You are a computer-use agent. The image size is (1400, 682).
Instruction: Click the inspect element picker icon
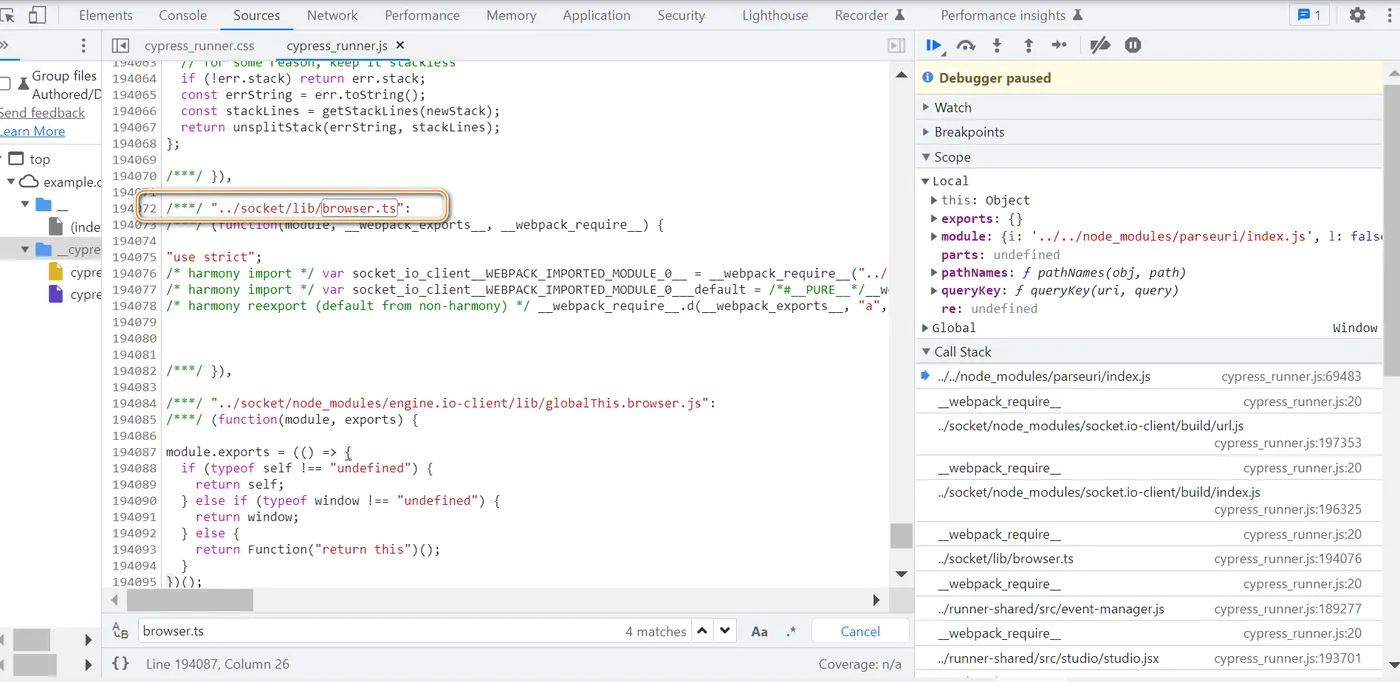pyautogui.click(x=8, y=15)
